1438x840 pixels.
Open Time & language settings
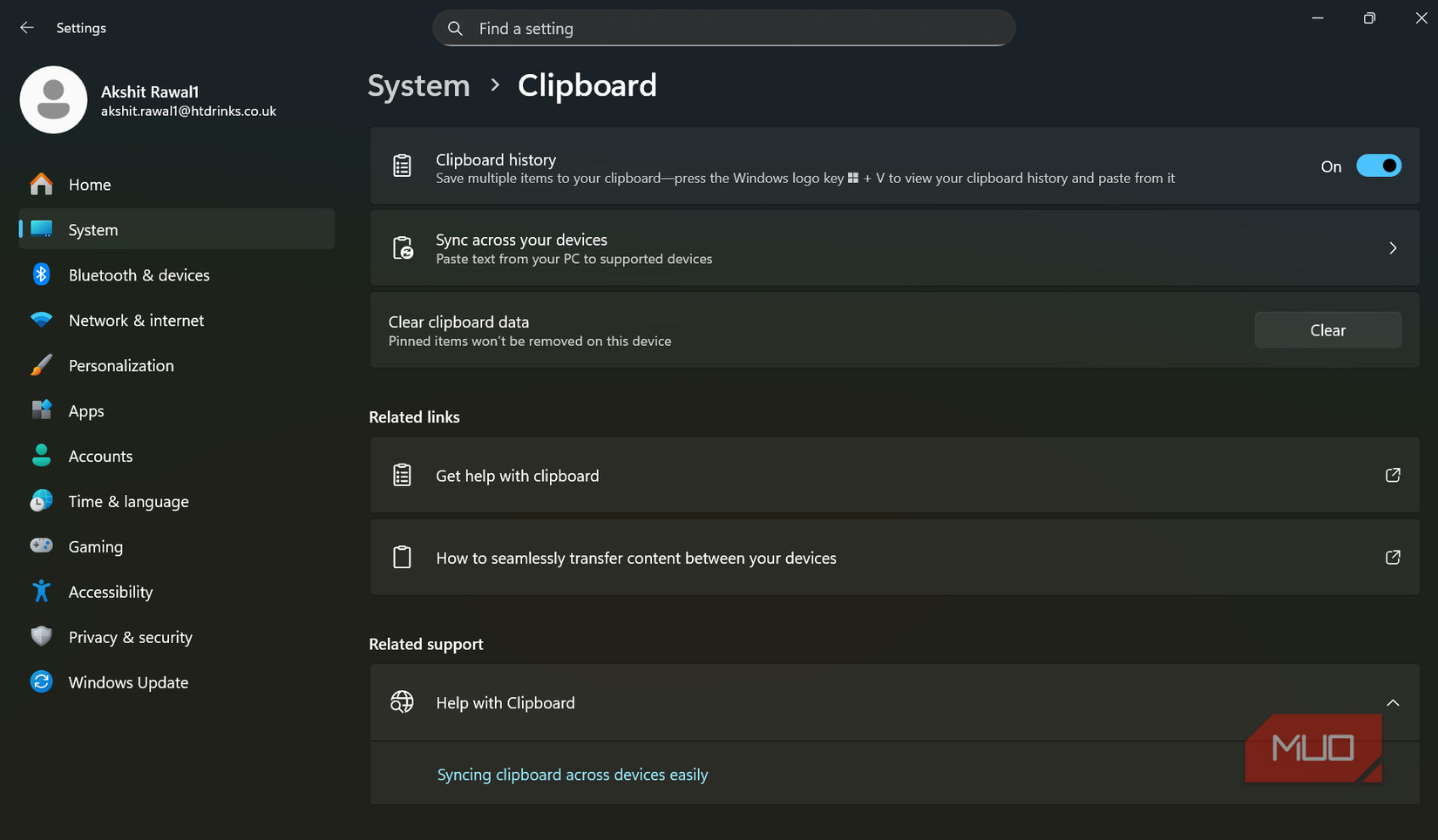[x=128, y=501]
